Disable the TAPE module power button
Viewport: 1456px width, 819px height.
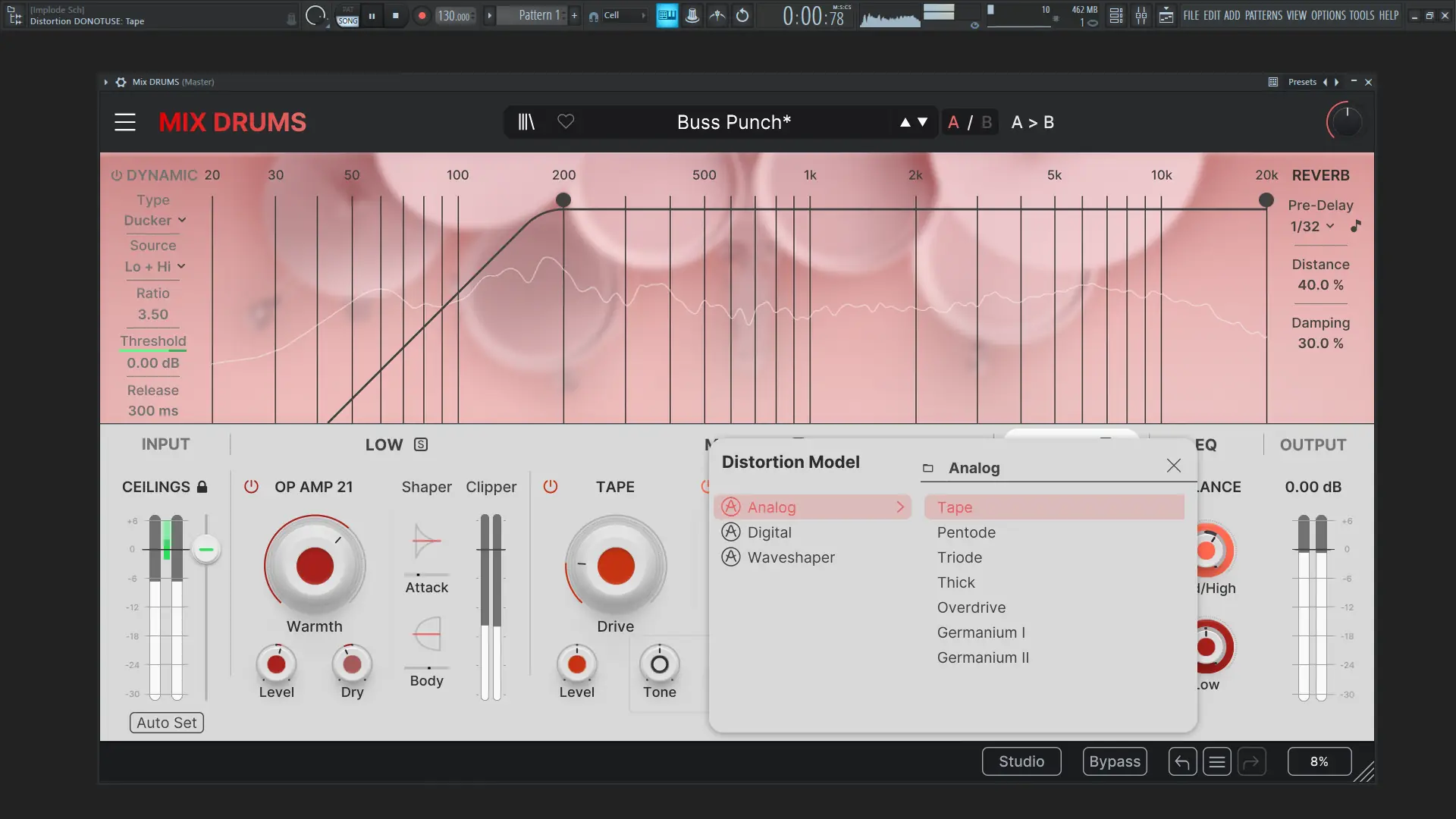click(551, 487)
